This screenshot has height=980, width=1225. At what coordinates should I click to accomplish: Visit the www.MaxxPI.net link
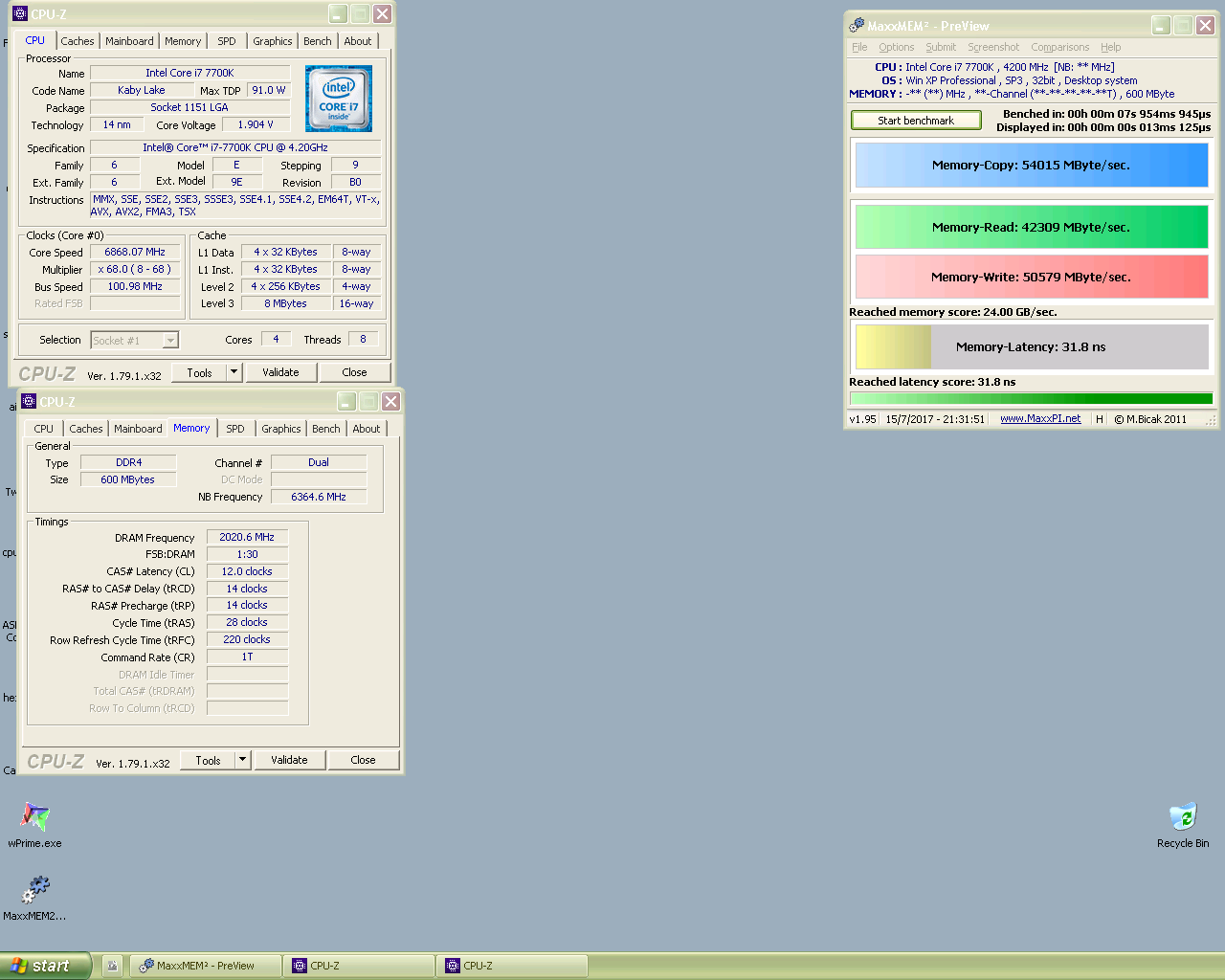coord(1040,418)
